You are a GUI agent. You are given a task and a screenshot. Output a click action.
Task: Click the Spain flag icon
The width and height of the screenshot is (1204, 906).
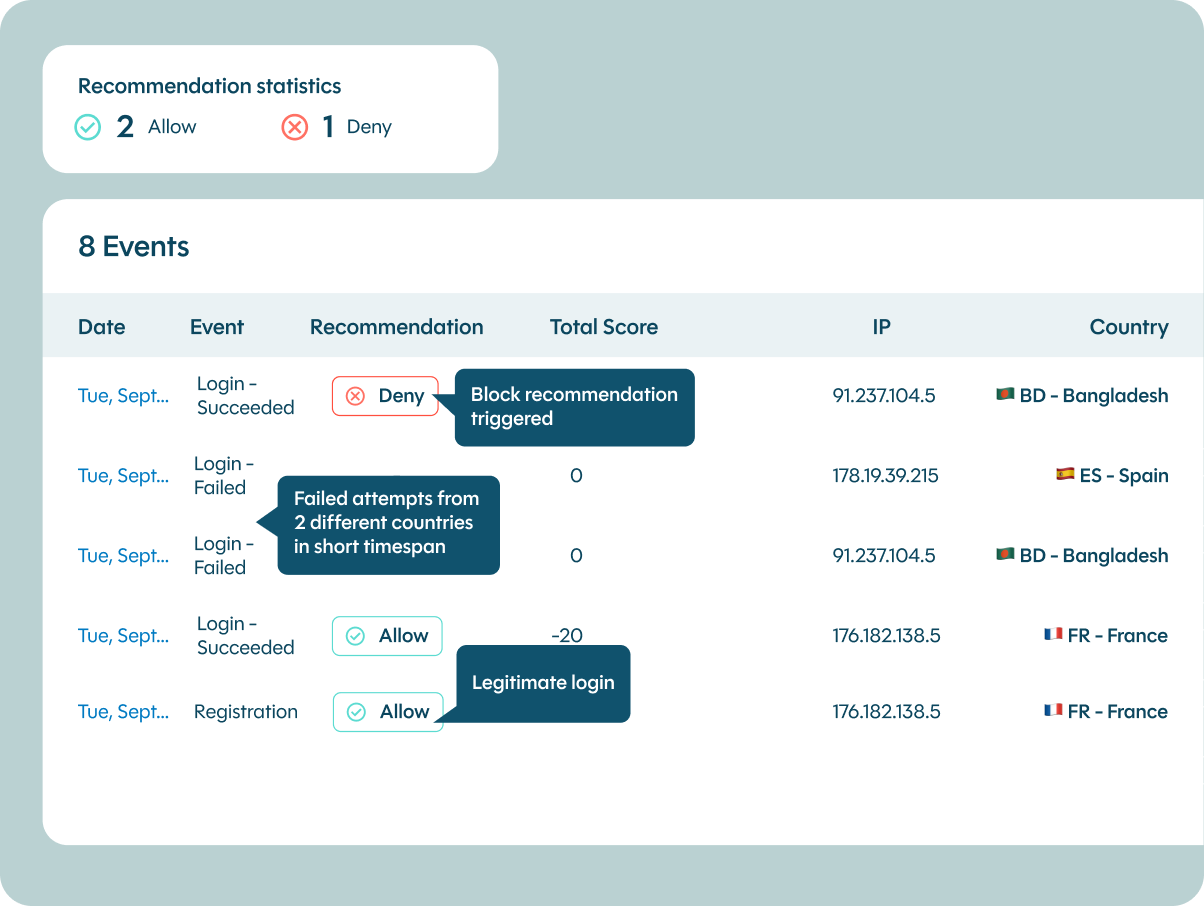1065,475
